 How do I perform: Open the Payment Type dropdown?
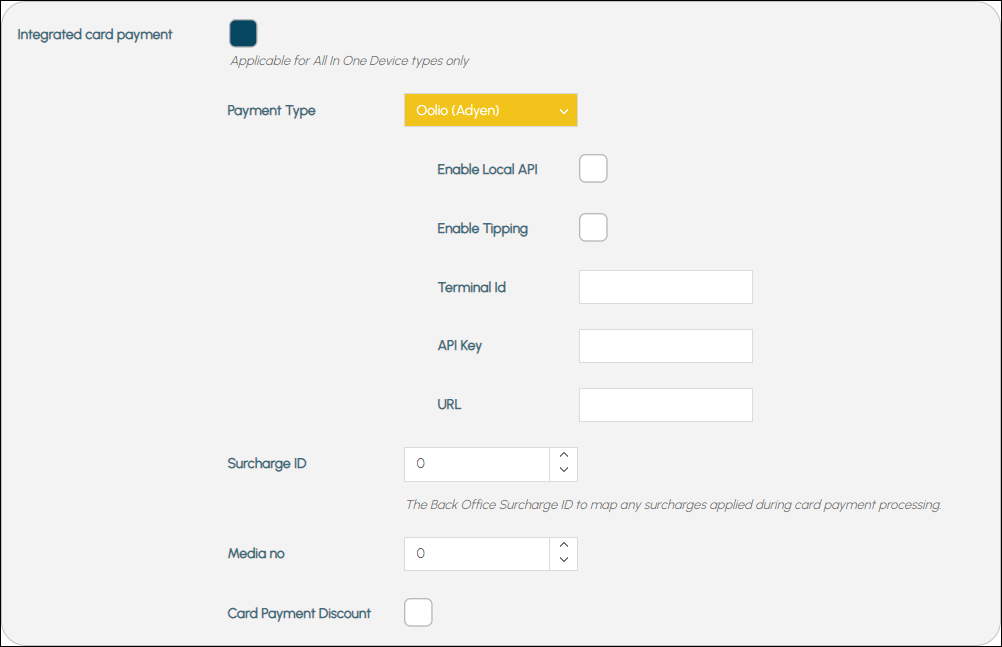tap(491, 110)
